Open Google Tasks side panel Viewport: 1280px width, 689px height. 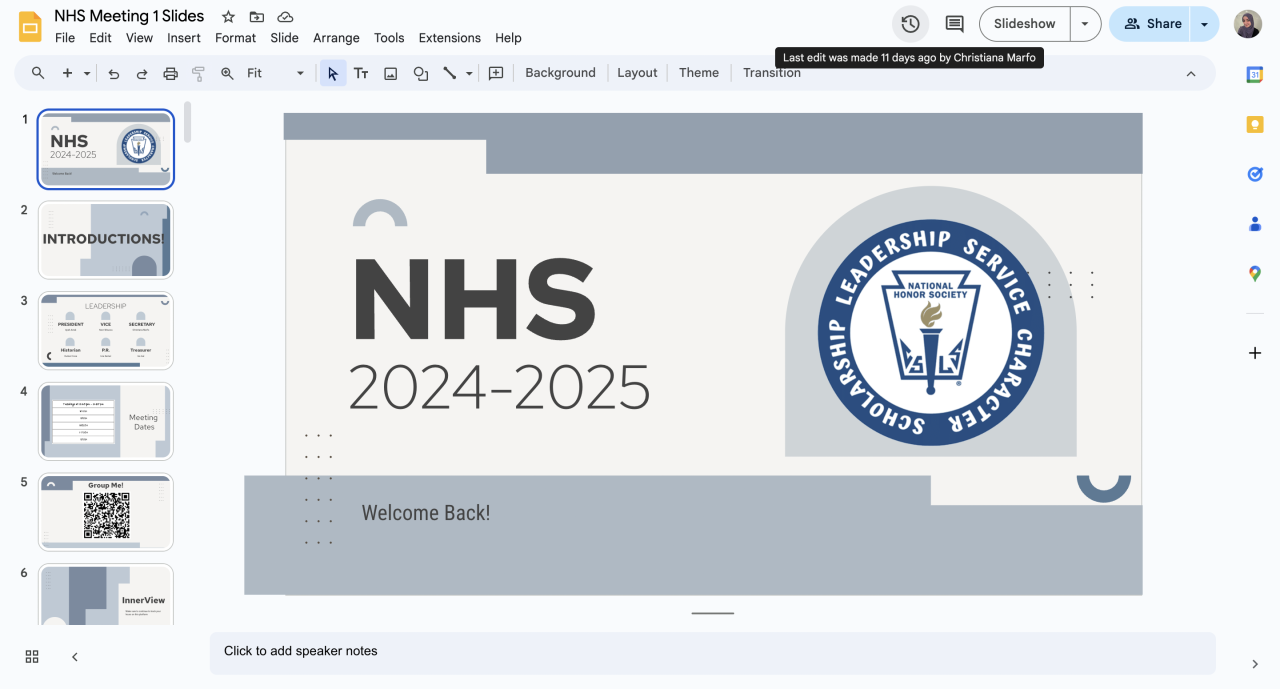click(x=1255, y=174)
